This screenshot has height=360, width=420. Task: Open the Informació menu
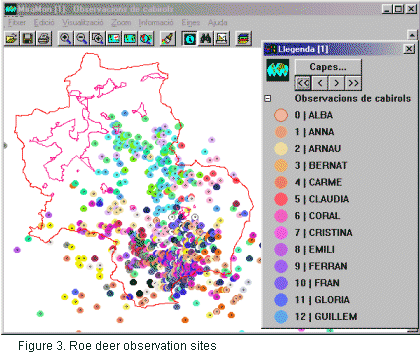[156, 23]
